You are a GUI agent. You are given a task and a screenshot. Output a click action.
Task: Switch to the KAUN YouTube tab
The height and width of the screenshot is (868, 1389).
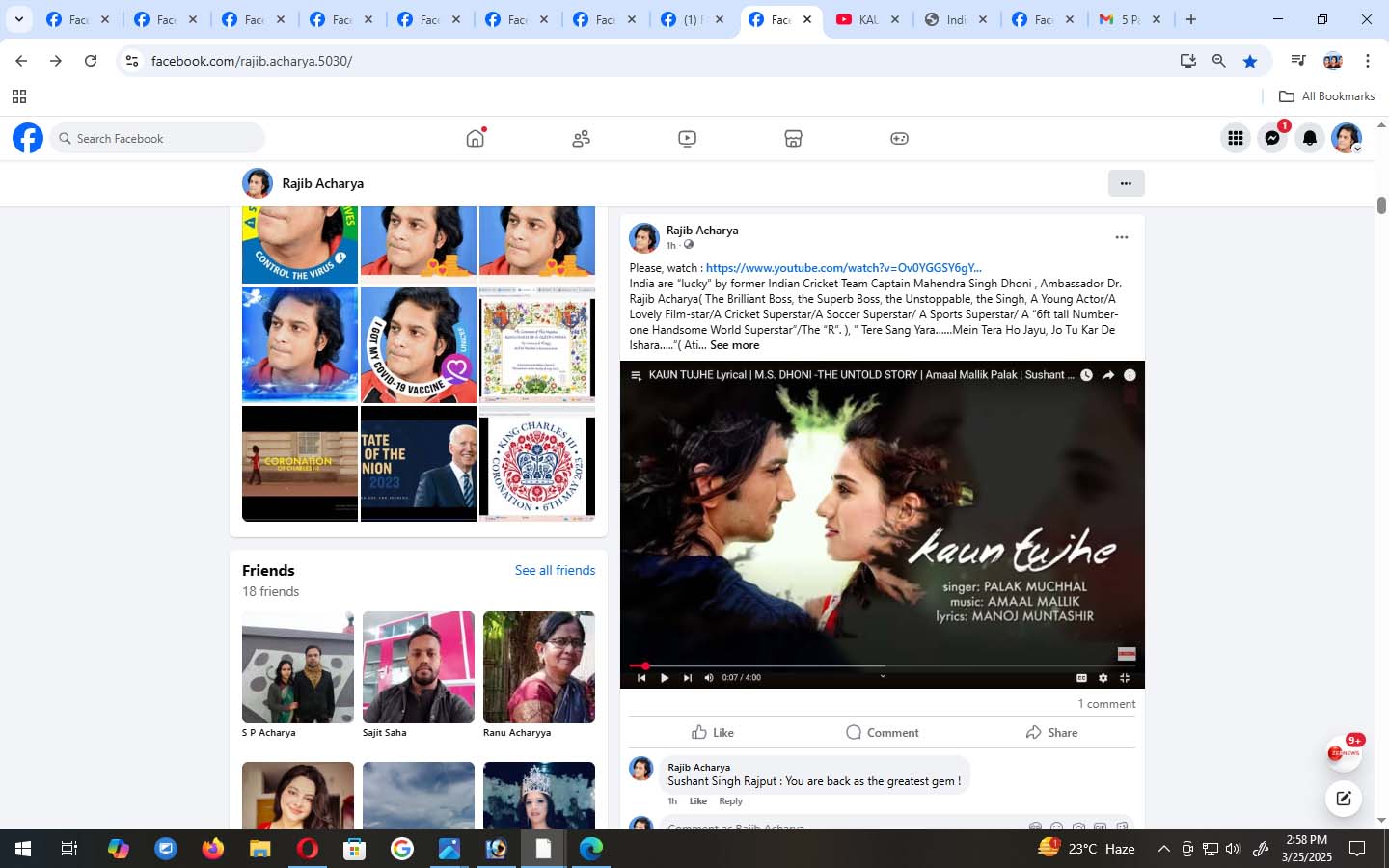(x=867, y=19)
